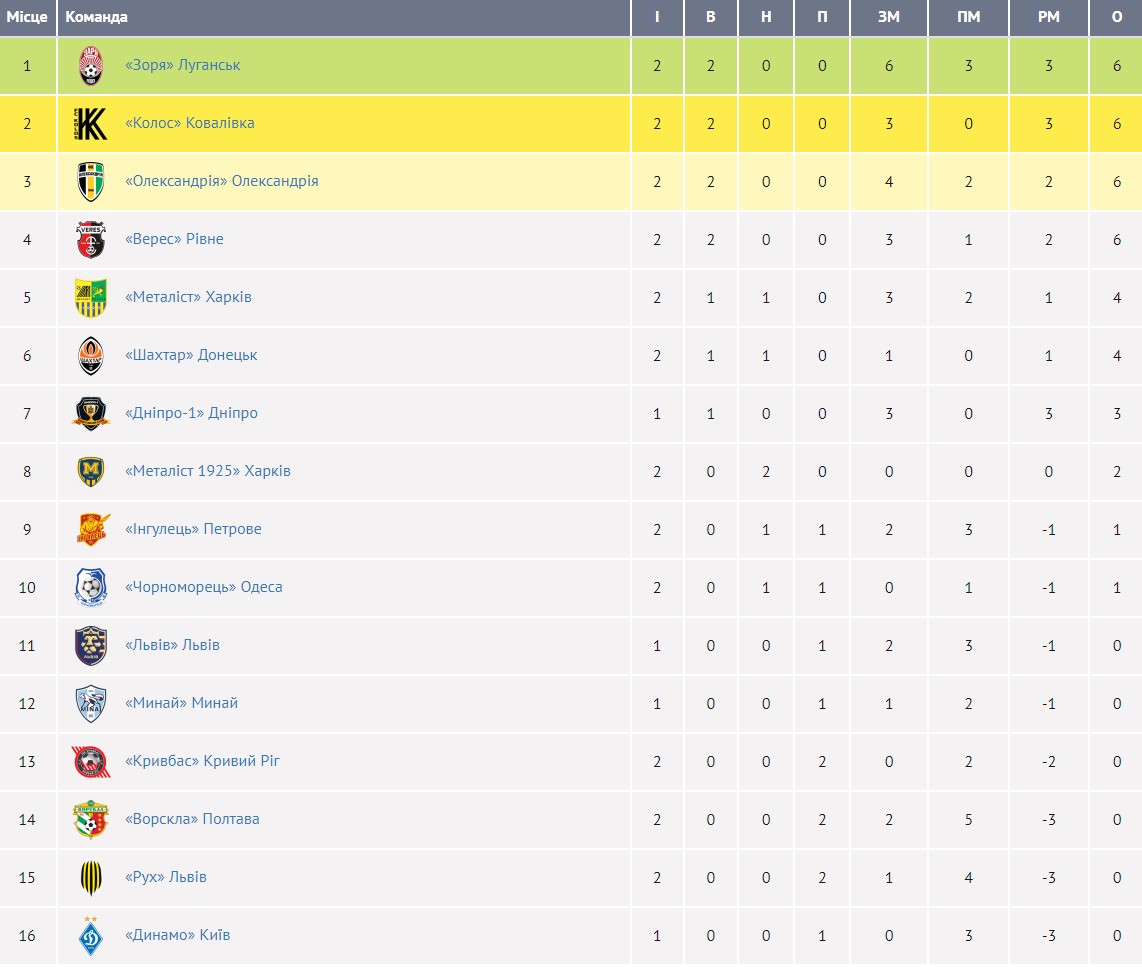The image size is (1142, 967).
Task: Click the Zorya Luhansk club crest
Action: coord(91,66)
